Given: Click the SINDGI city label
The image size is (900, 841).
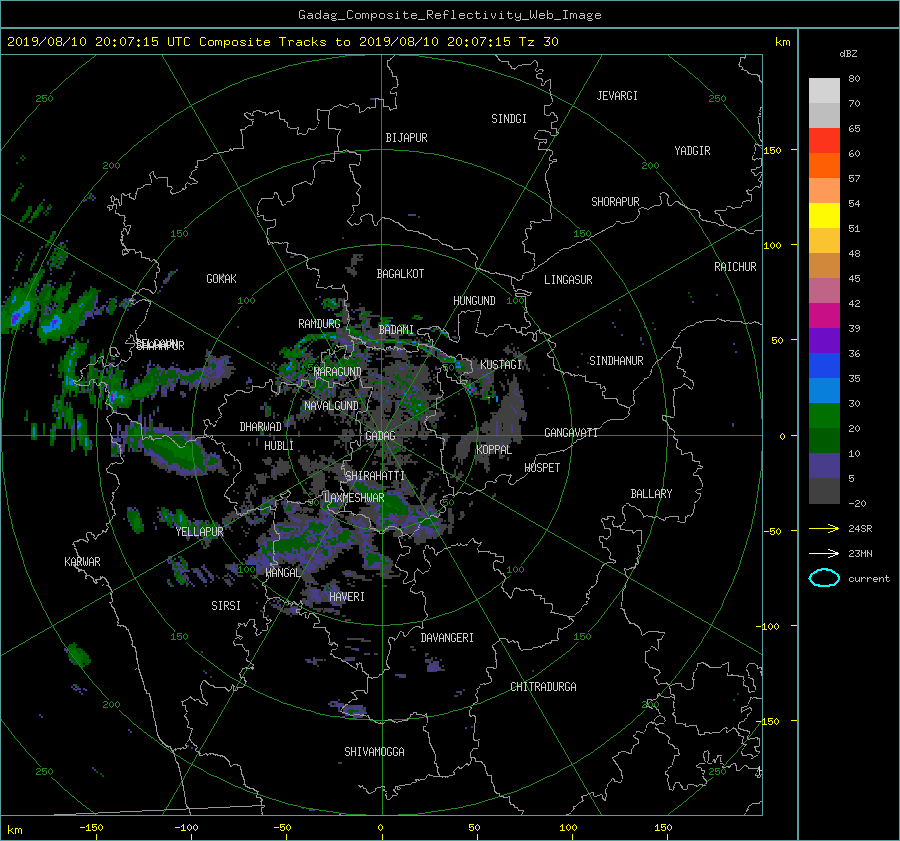Looking at the screenshot, I should click(509, 119).
